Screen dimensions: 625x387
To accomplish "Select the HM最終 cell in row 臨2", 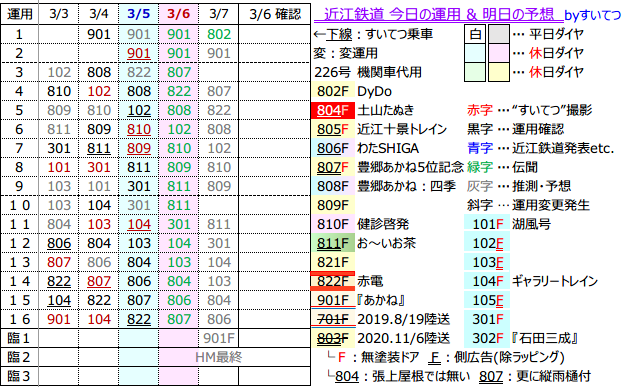I will 218,357.
